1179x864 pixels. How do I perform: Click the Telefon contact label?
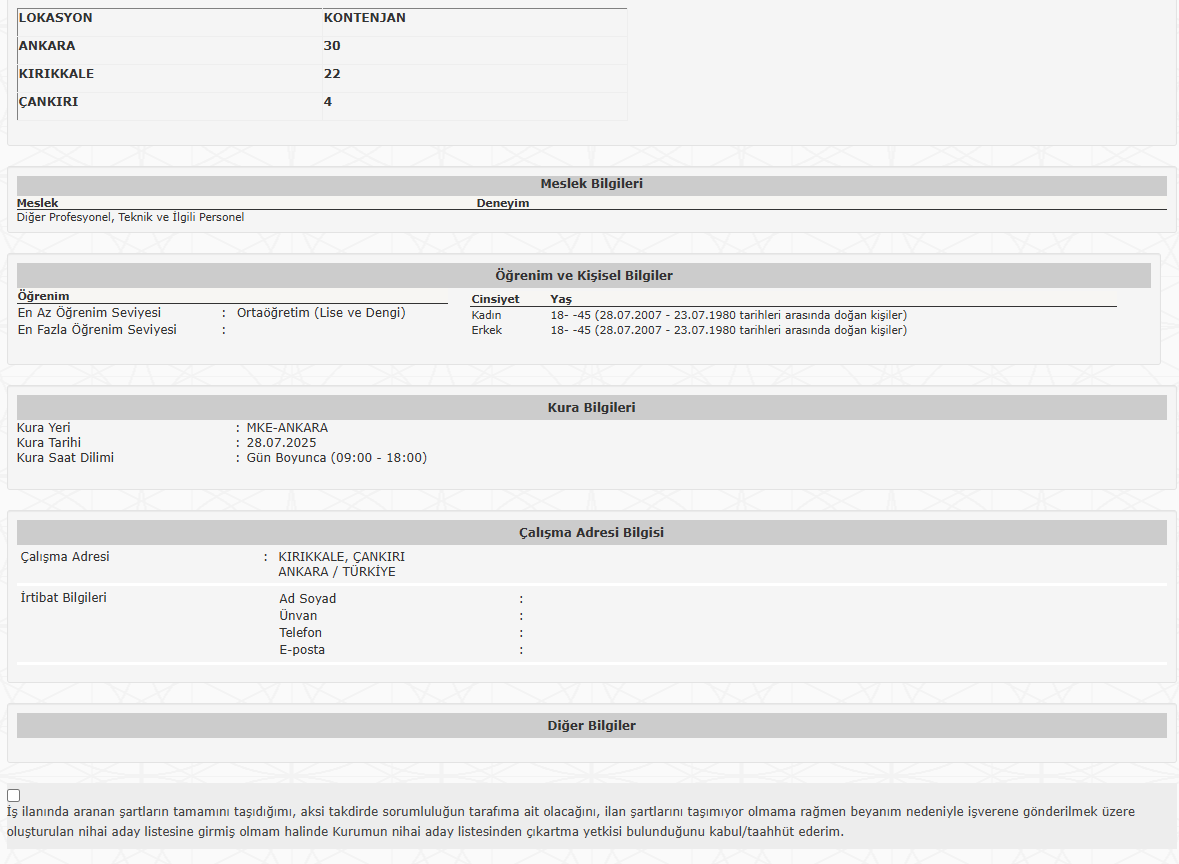pyautogui.click(x=300, y=633)
